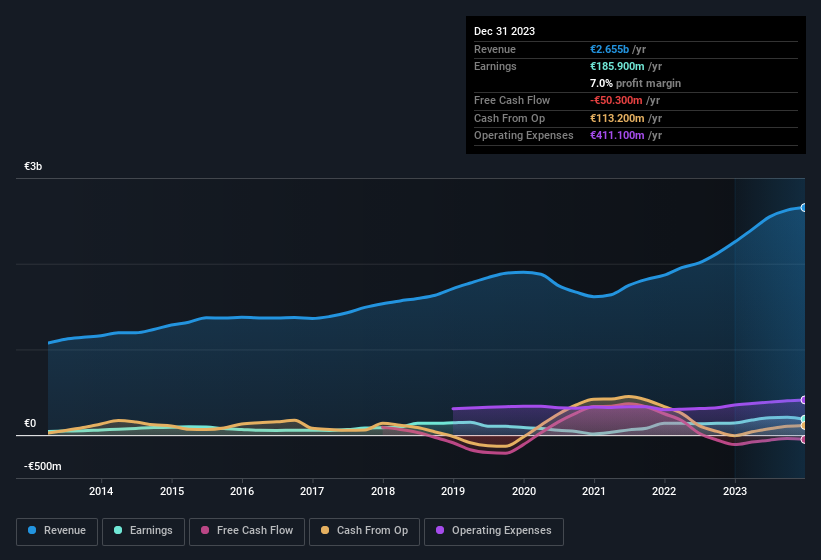Select the 2019 year label on axis
The height and width of the screenshot is (560, 821).
point(453,491)
